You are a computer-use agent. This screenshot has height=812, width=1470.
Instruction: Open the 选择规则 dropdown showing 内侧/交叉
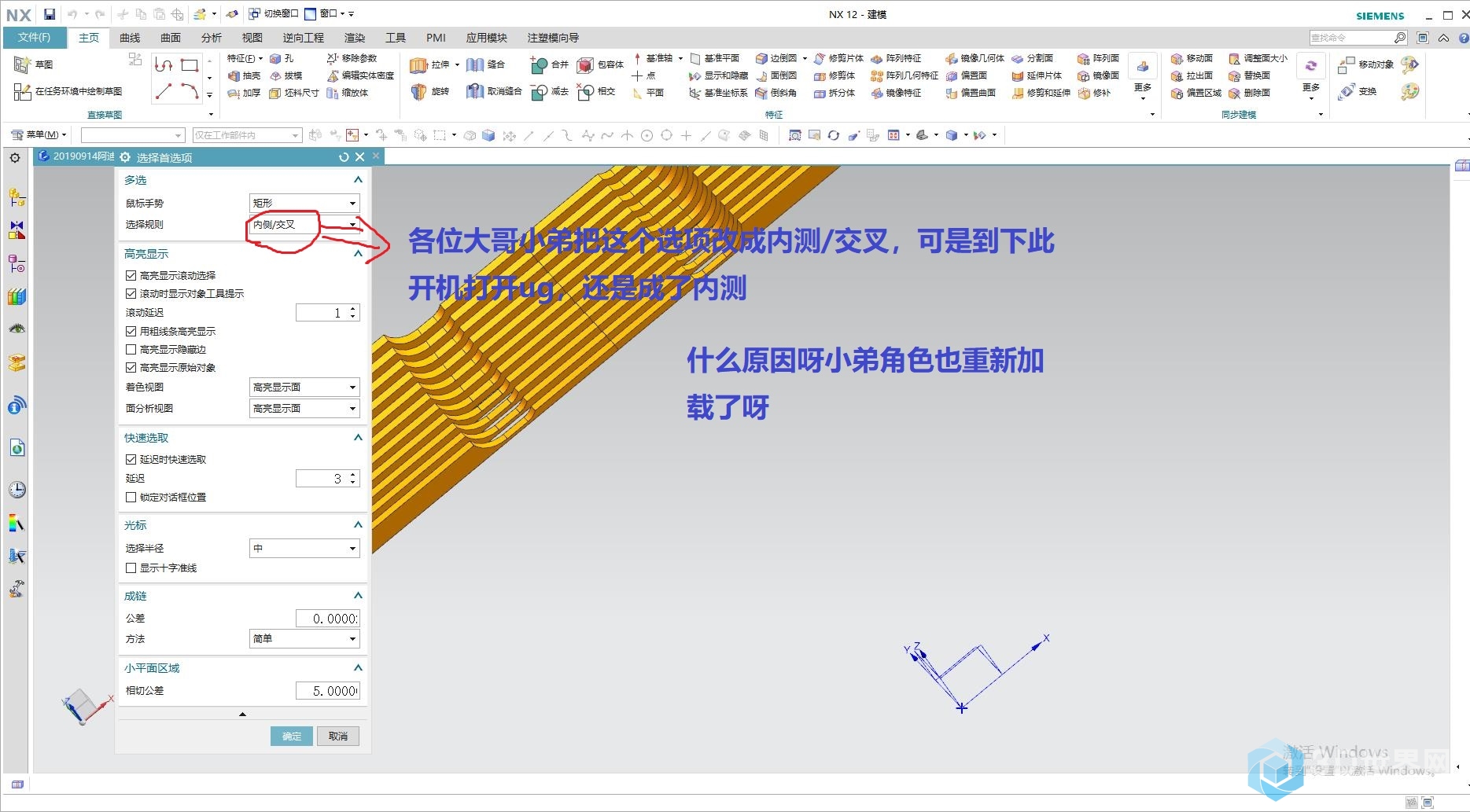tap(304, 225)
